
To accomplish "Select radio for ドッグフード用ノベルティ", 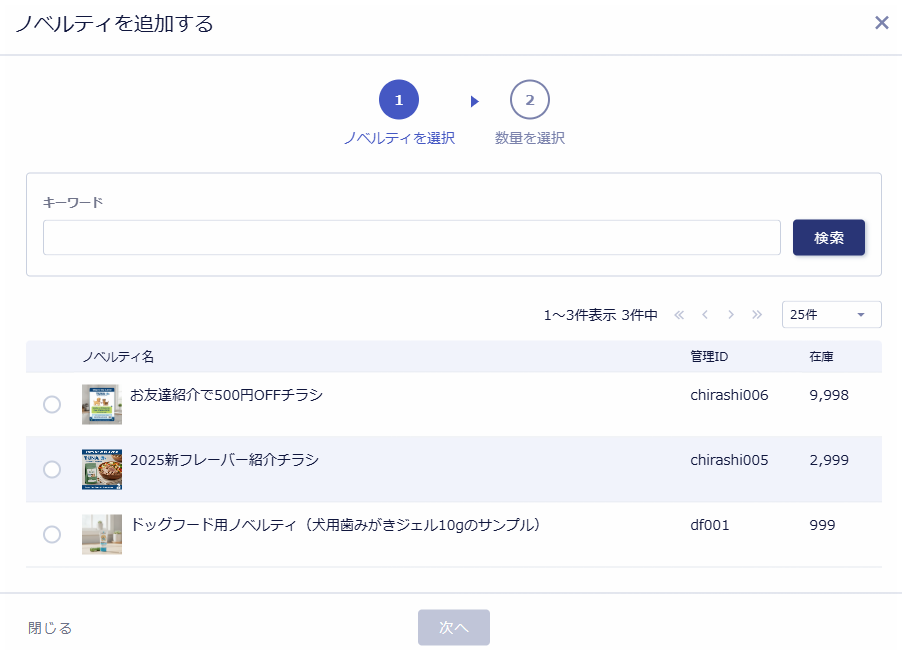I will [52, 535].
